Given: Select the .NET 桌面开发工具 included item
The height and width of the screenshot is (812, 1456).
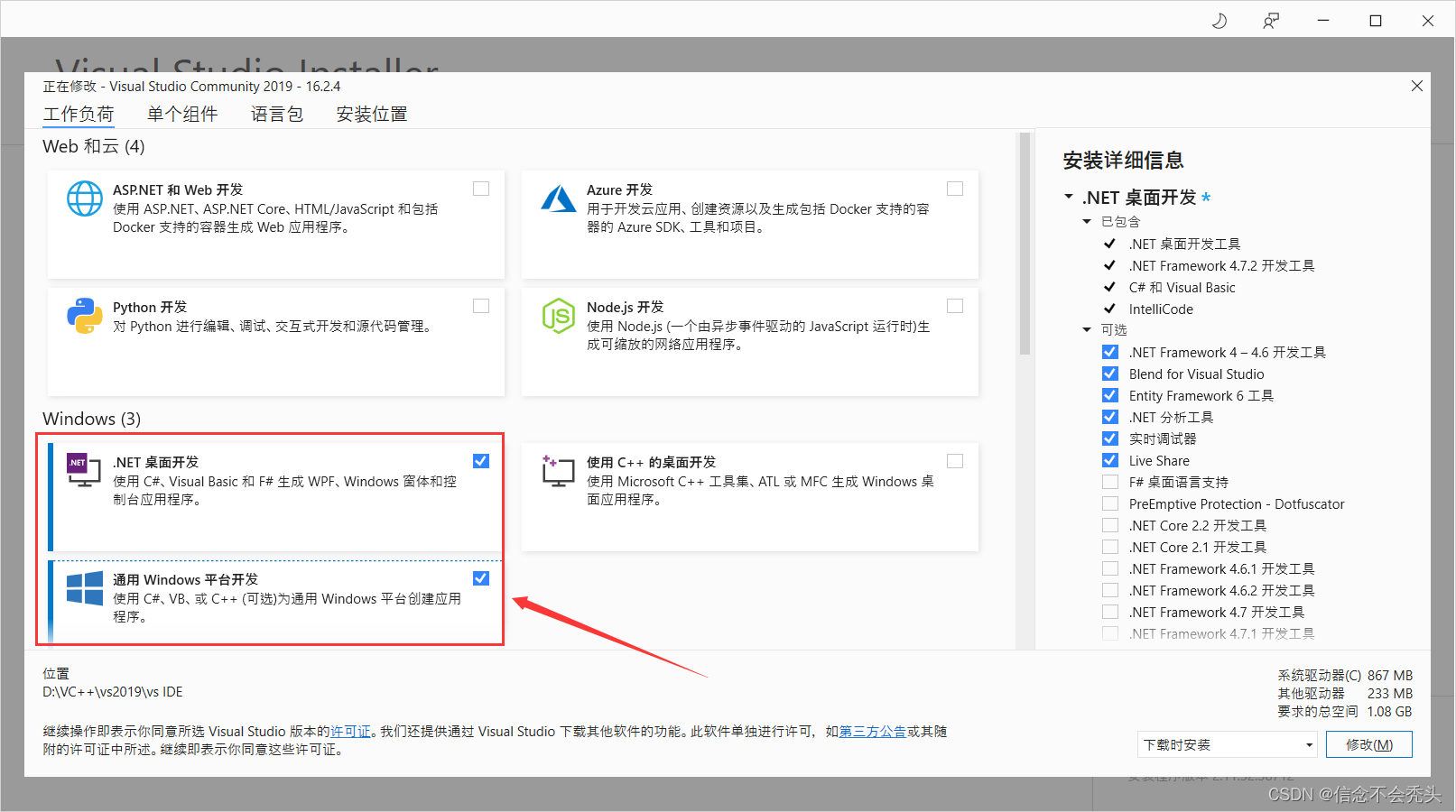Looking at the screenshot, I should pyautogui.click(x=1184, y=244).
